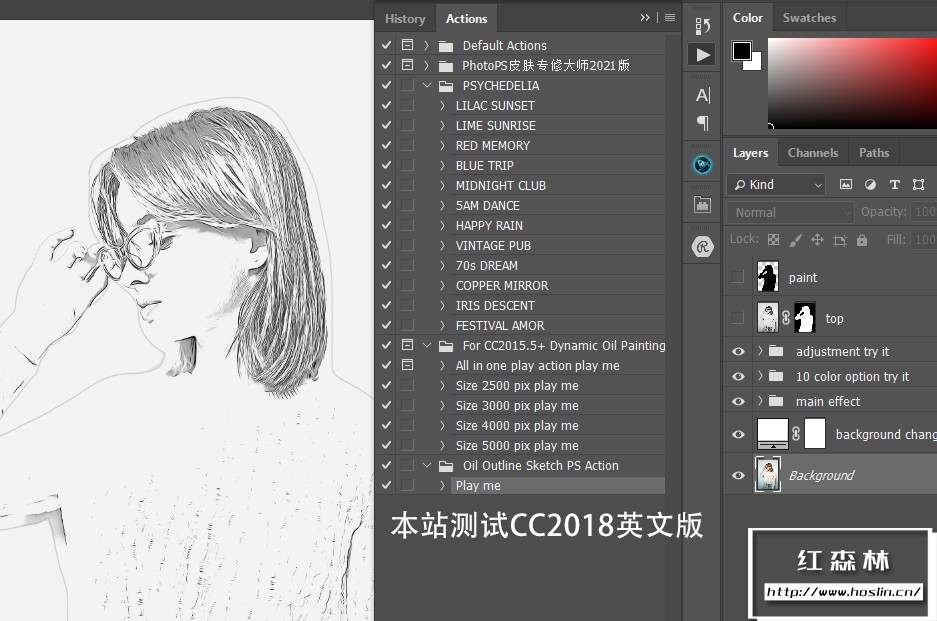Click the Actions panel play icon in dock
This screenshot has height=621, width=937.
point(702,55)
